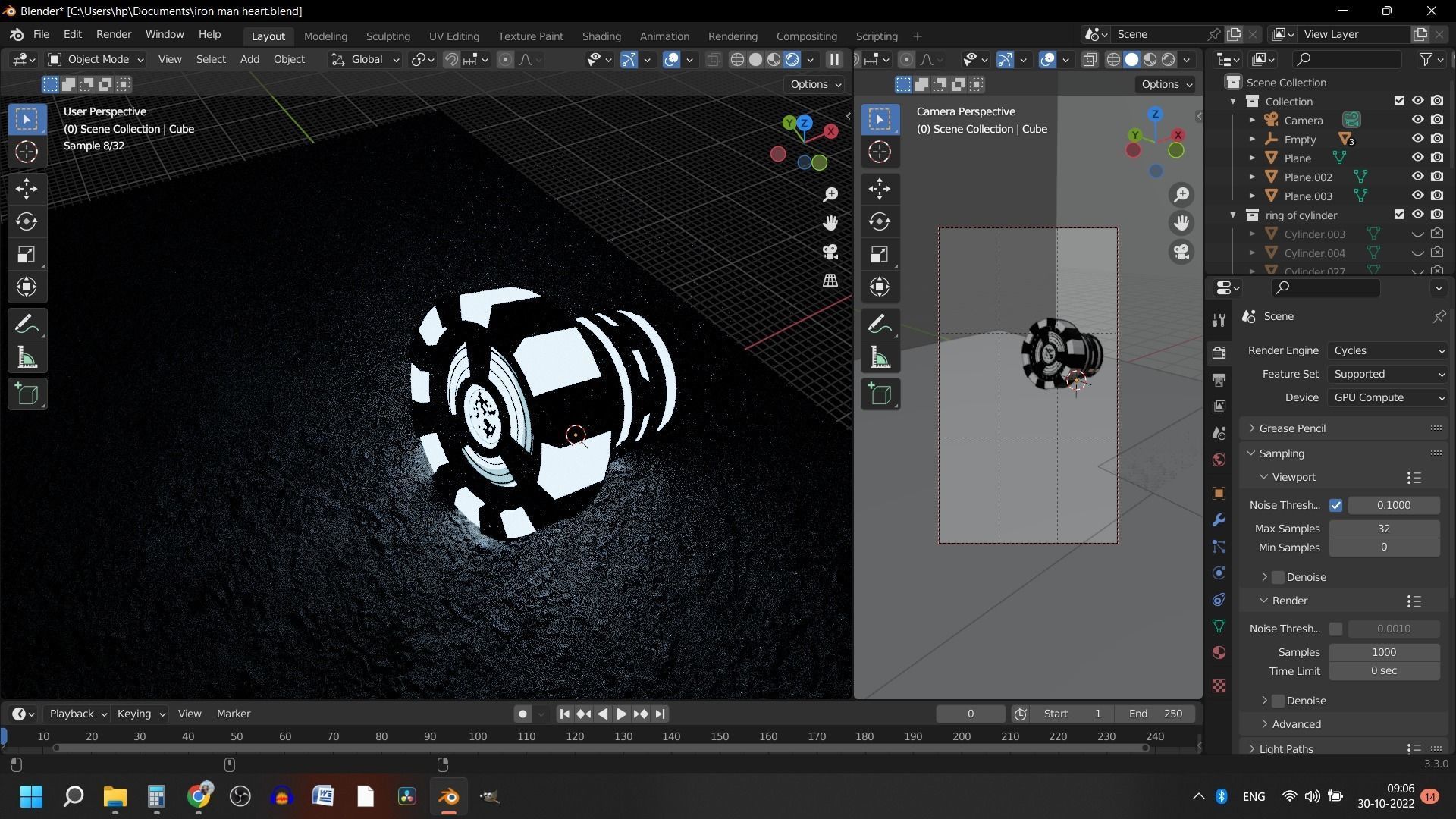Enable render Denoise checkbox

click(1278, 701)
